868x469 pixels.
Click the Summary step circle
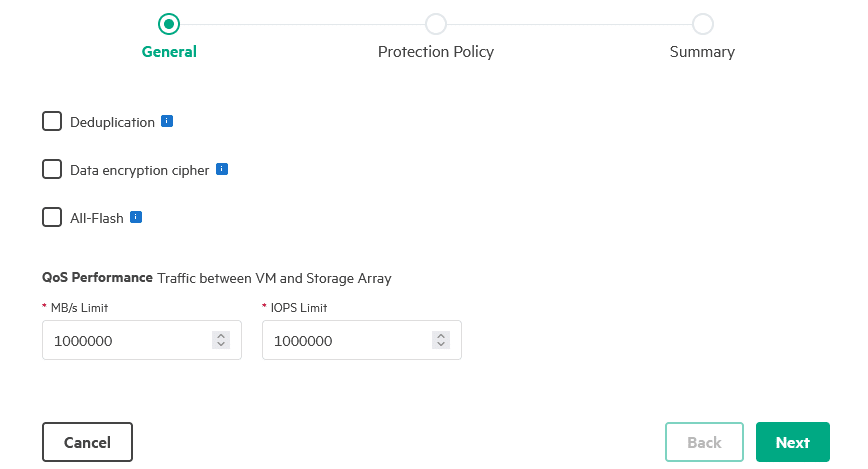pyautogui.click(x=702, y=24)
